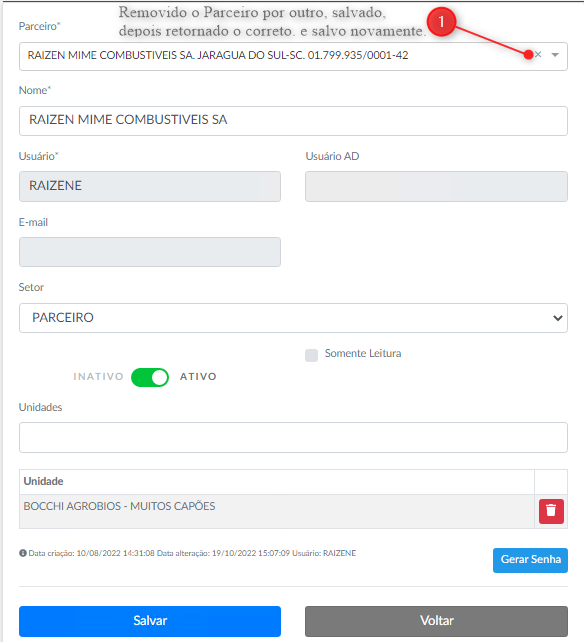Focus the Nome input field

[293, 121]
